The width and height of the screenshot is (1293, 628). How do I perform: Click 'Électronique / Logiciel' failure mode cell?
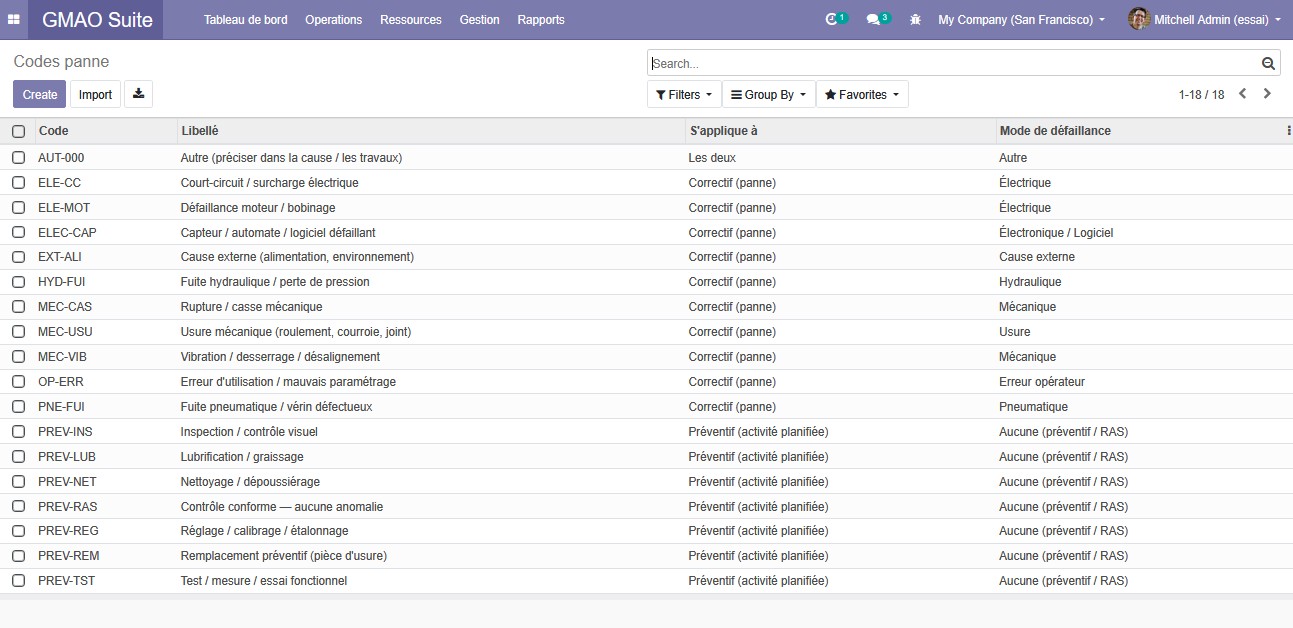[x=1056, y=233]
